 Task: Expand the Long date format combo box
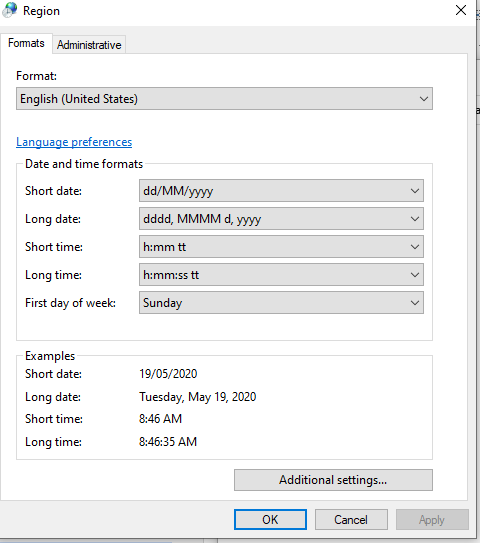point(281,219)
